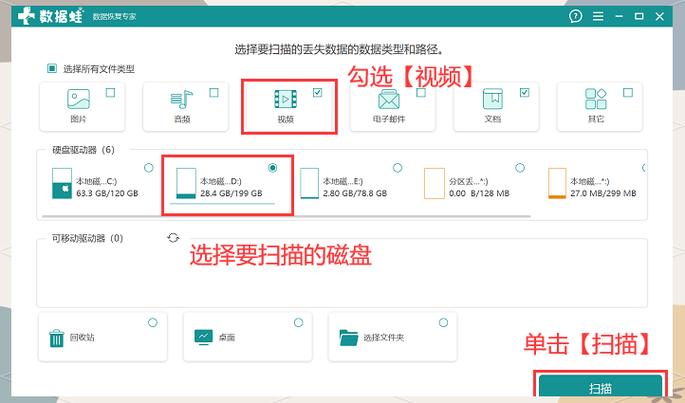
Task: Select the 本地磁盘 D: radio button
Action: pos(273,168)
